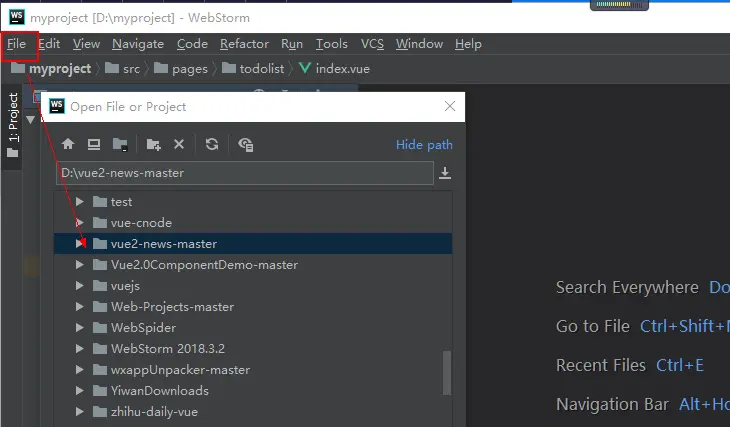Select the Vue2.0ComponentDemo-master folder row
The image size is (730, 427).
click(253, 264)
